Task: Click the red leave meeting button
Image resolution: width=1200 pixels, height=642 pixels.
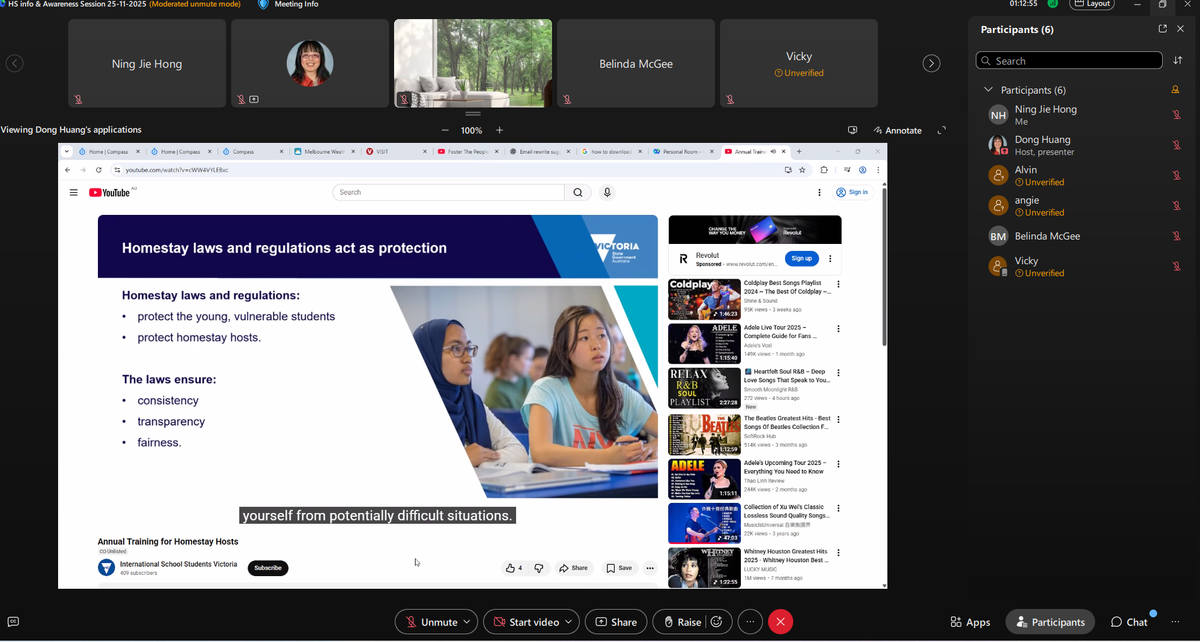Action: 780,622
